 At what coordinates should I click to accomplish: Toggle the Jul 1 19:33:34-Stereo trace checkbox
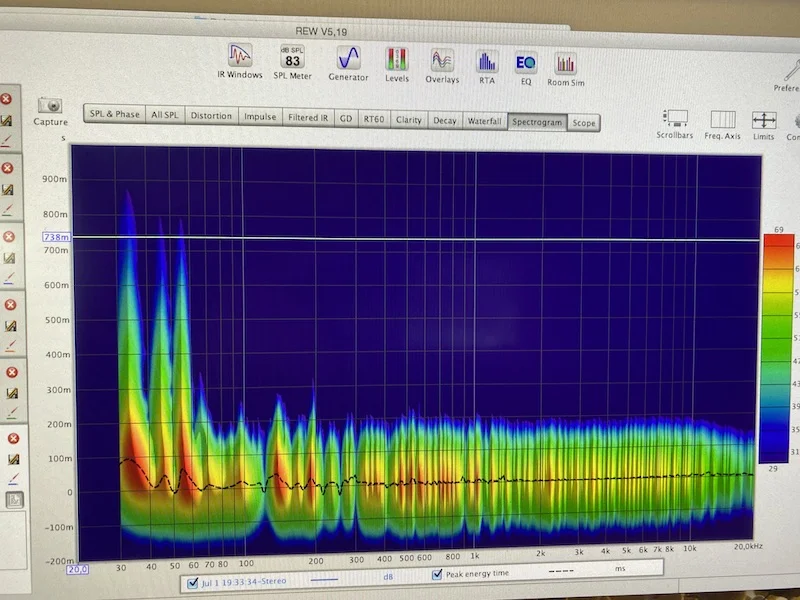click(193, 583)
